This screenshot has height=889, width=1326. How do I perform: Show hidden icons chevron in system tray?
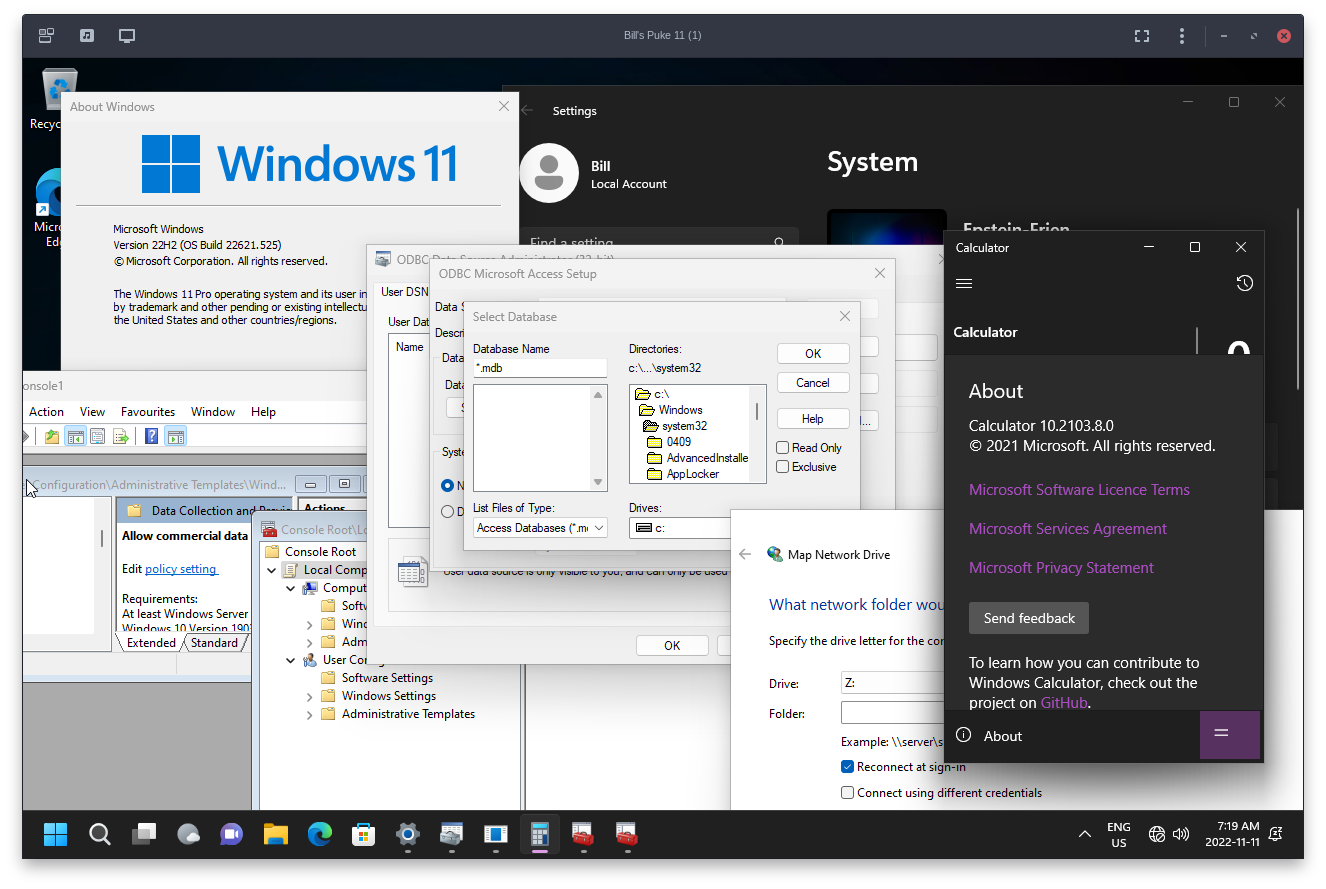[1084, 834]
